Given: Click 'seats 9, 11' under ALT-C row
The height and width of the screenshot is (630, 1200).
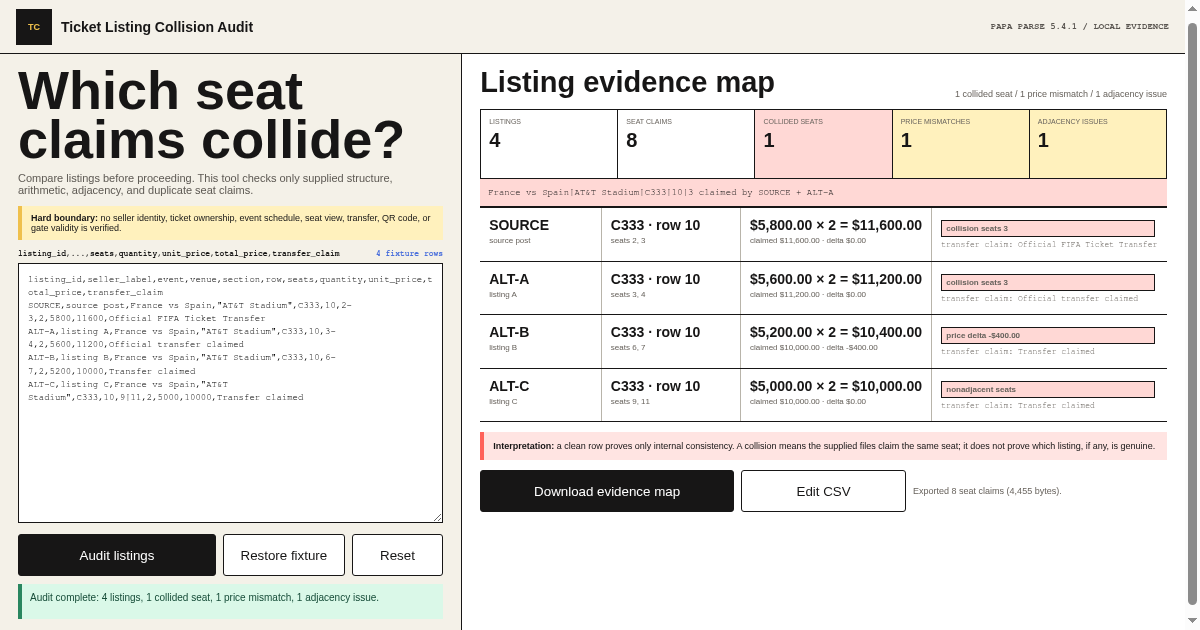Looking at the screenshot, I should point(630,401).
